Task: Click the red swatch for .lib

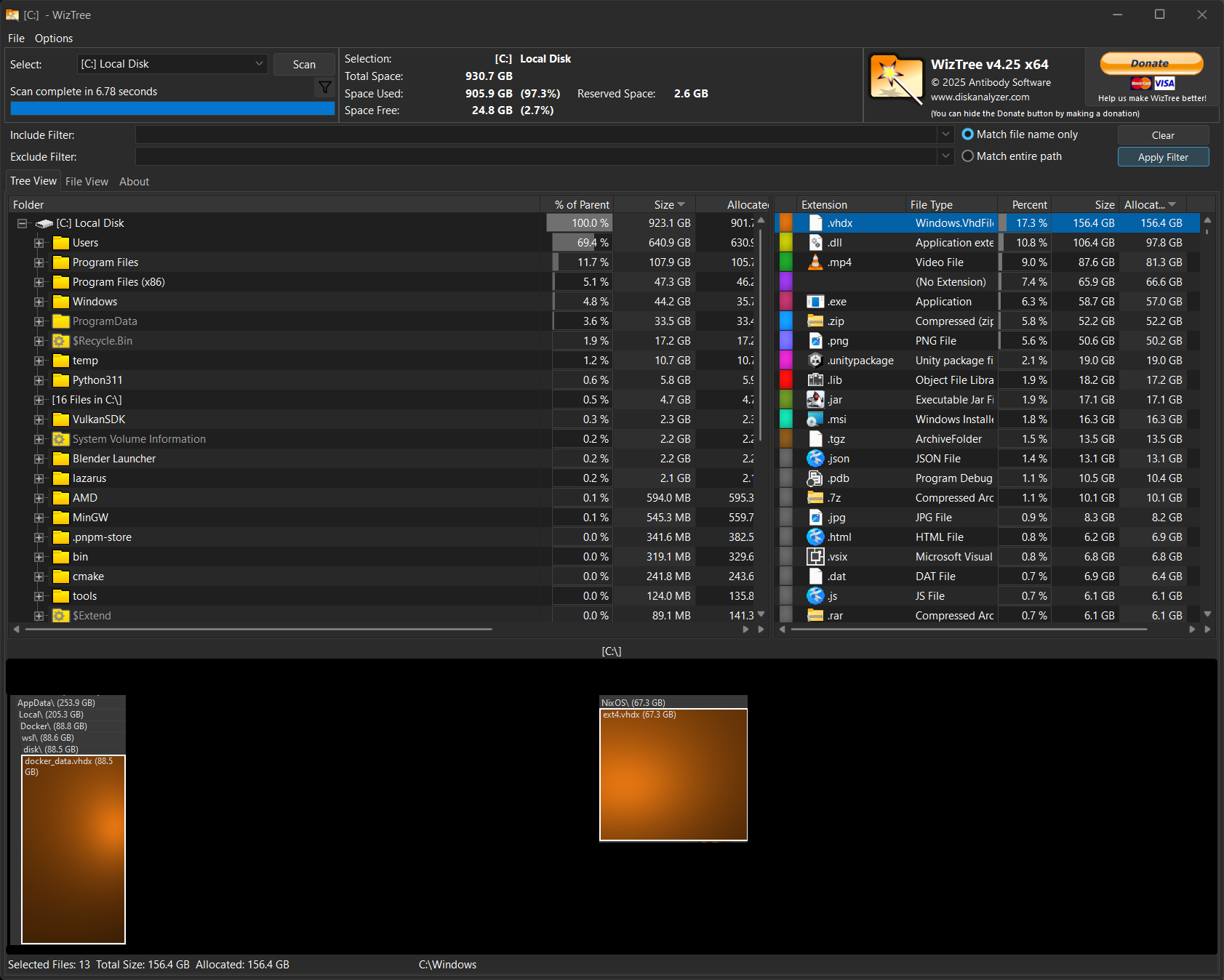Action: click(x=785, y=380)
